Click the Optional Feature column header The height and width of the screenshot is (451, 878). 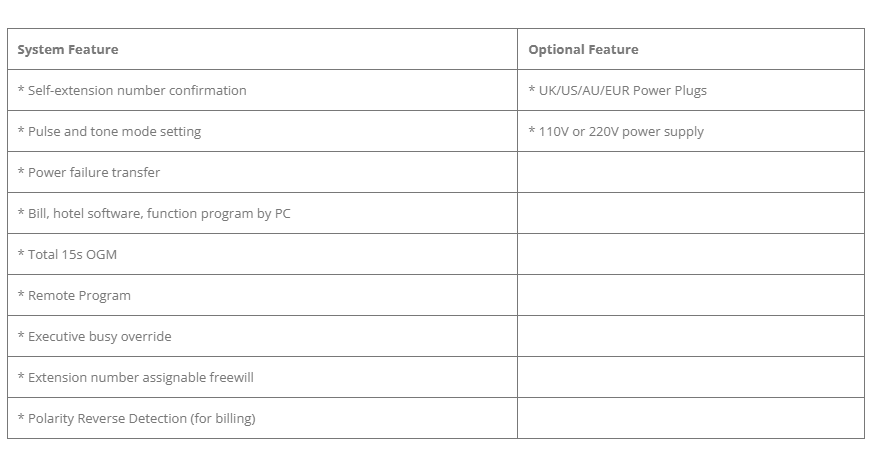(x=583, y=50)
